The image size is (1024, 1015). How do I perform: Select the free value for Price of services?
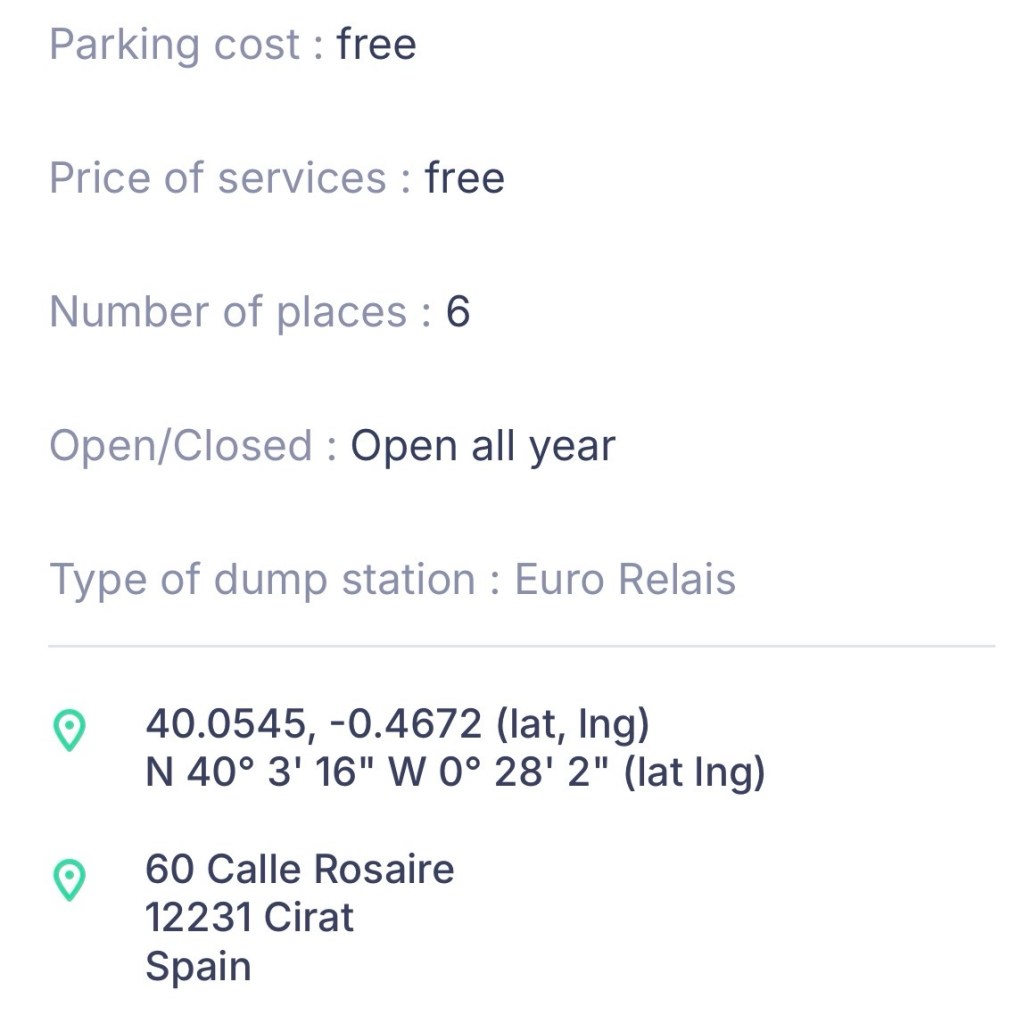point(464,178)
